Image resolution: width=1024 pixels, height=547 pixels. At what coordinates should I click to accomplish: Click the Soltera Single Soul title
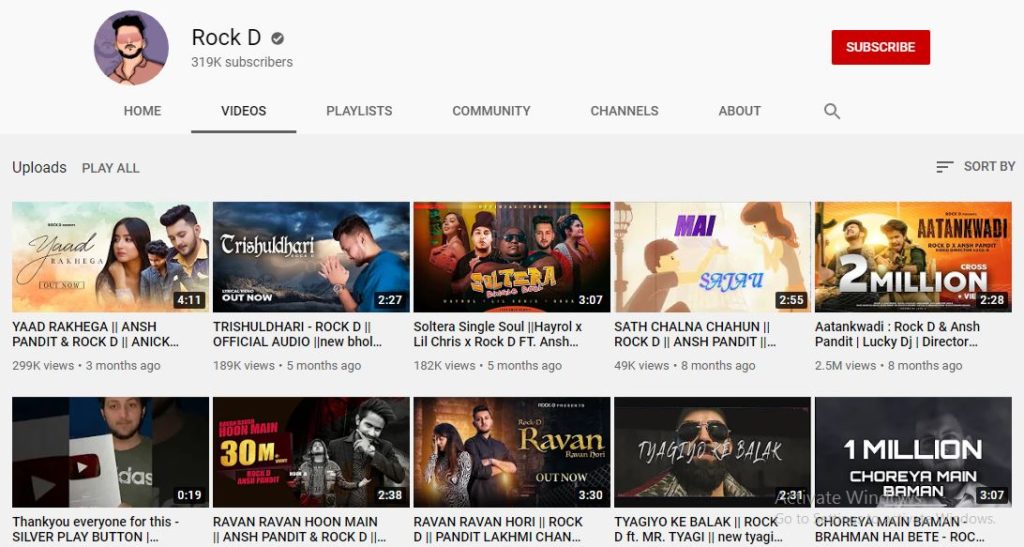coord(498,334)
